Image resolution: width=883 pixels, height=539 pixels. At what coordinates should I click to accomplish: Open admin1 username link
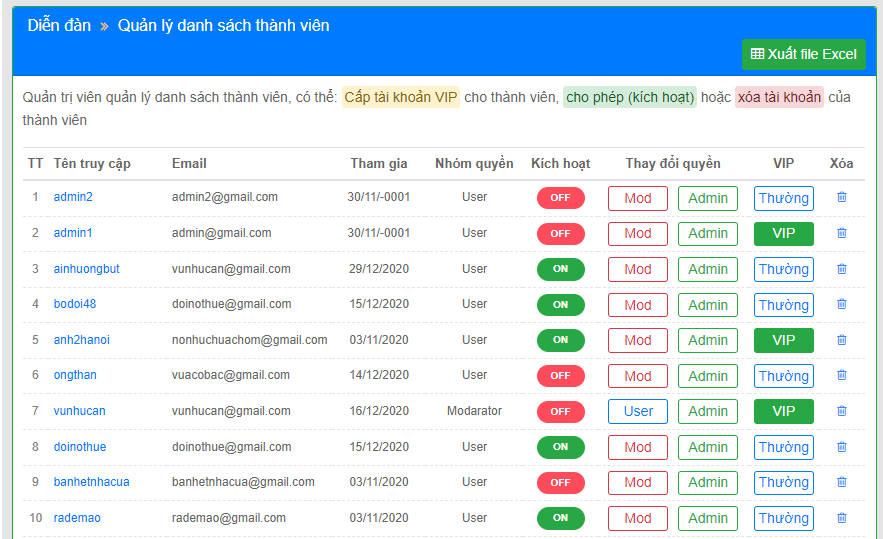[x=73, y=233]
